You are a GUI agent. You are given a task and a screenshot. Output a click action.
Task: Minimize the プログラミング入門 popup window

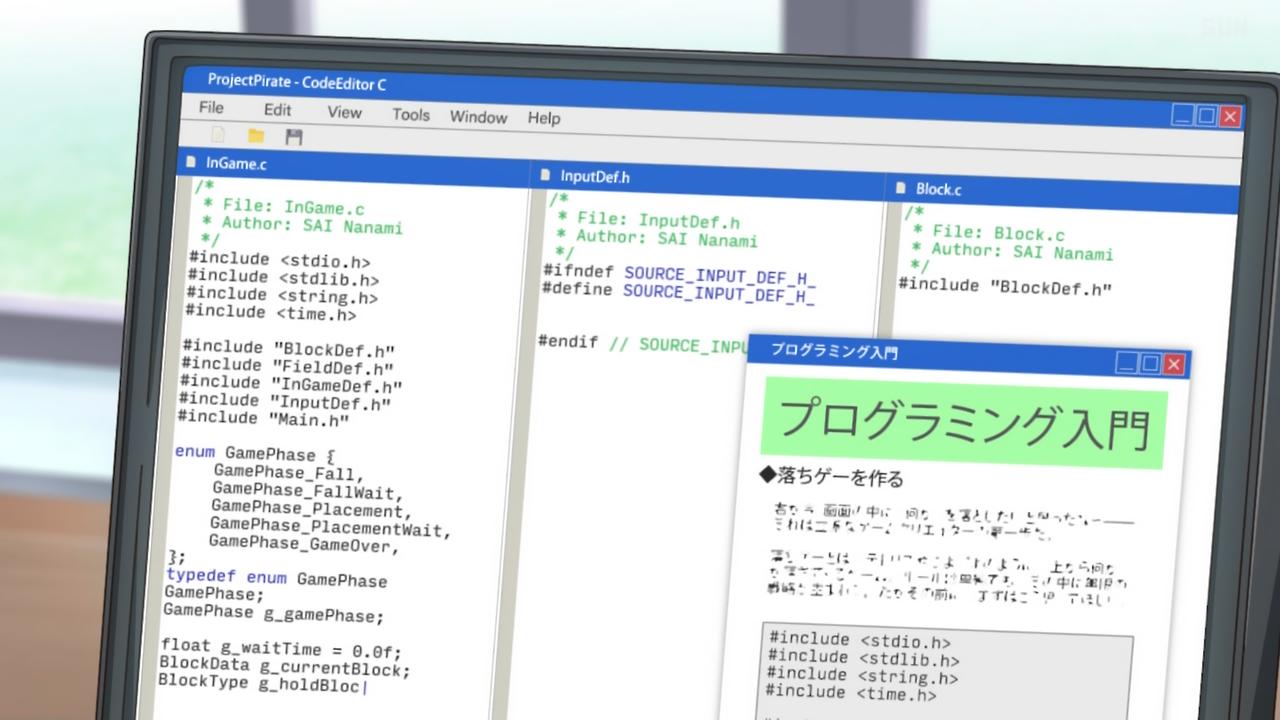click(x=1127, y=362)
